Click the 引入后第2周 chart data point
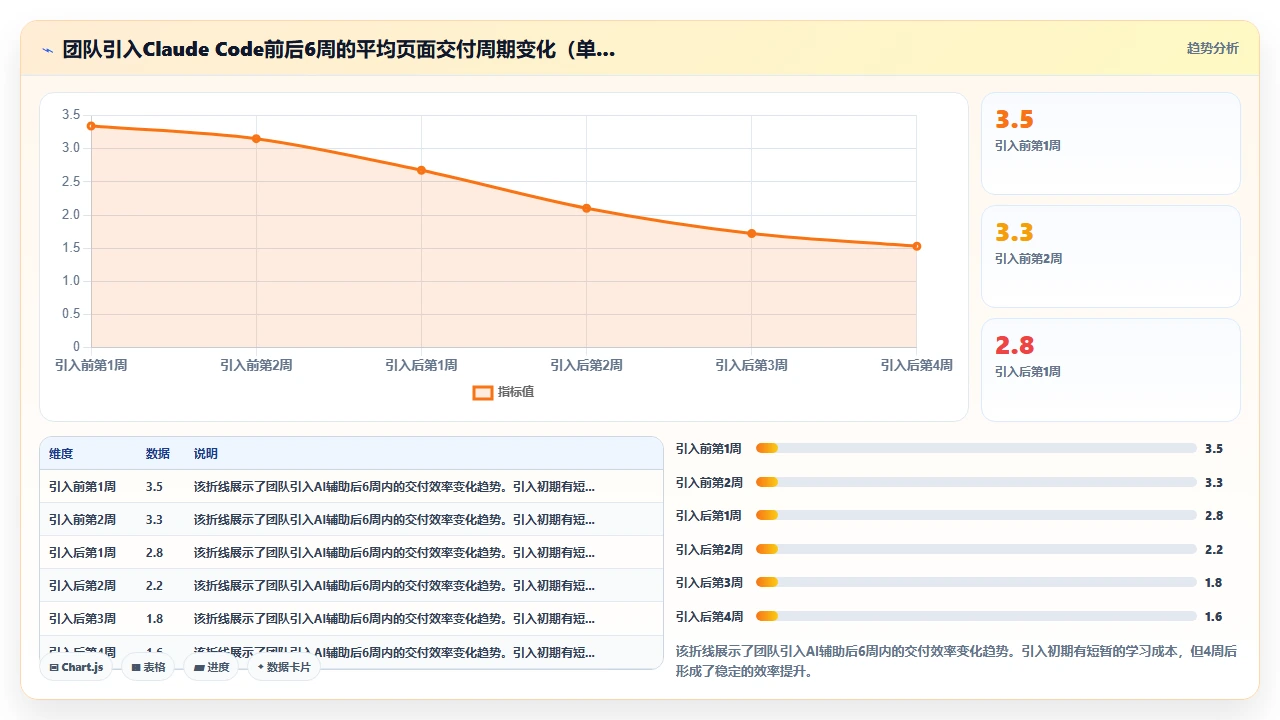The width and height of the screenshot is (1280, 720). [x=586, y=208]
